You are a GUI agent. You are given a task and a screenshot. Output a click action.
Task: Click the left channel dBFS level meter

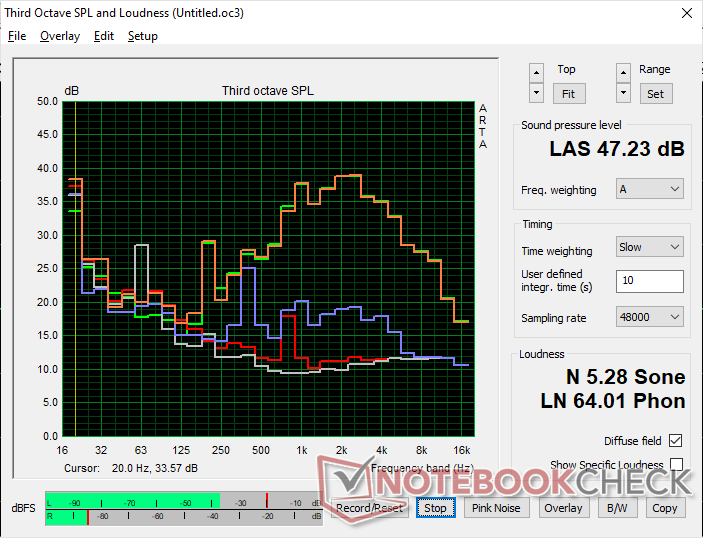tap(183, 501)
